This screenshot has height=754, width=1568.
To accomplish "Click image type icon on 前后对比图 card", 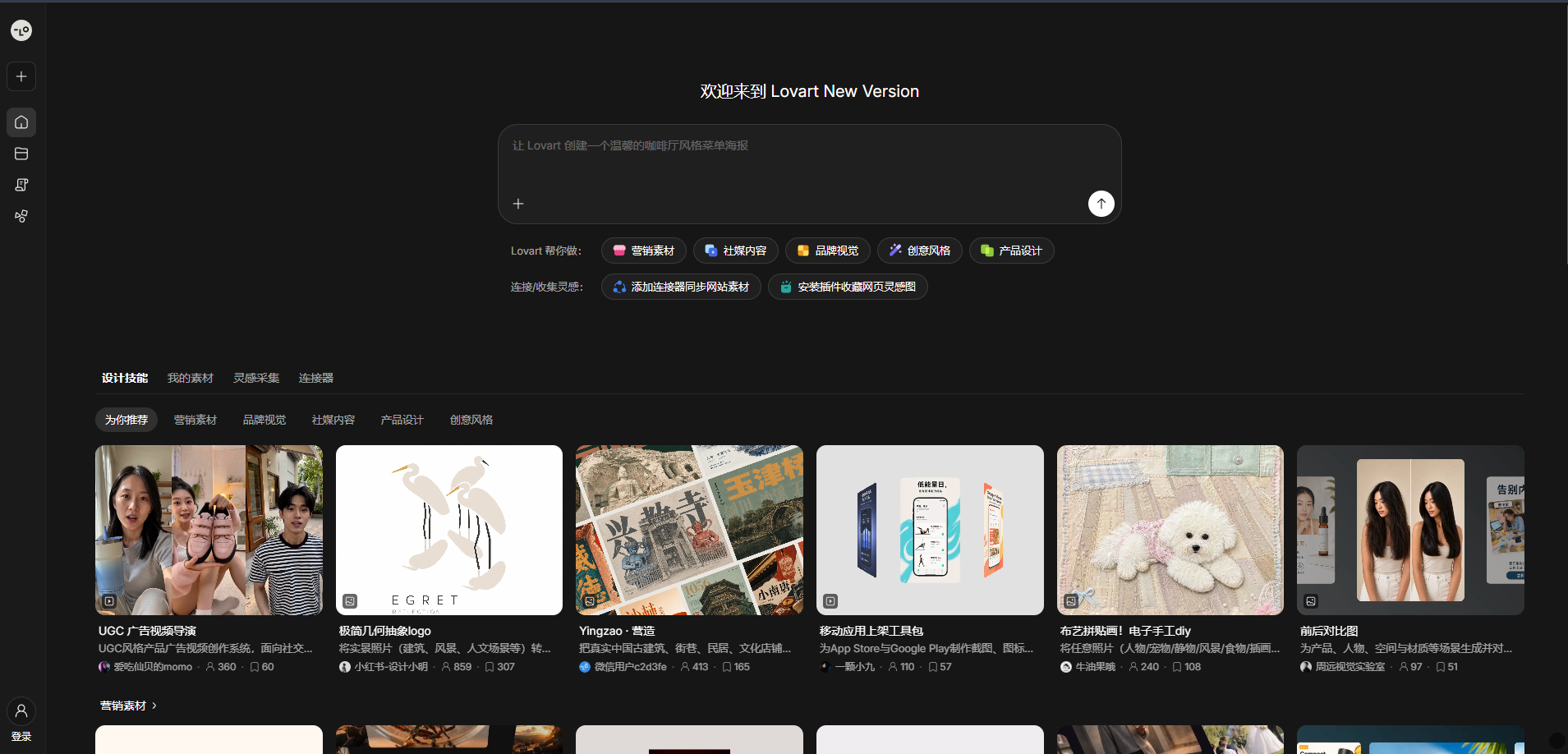I will [x=1311, y=601].
